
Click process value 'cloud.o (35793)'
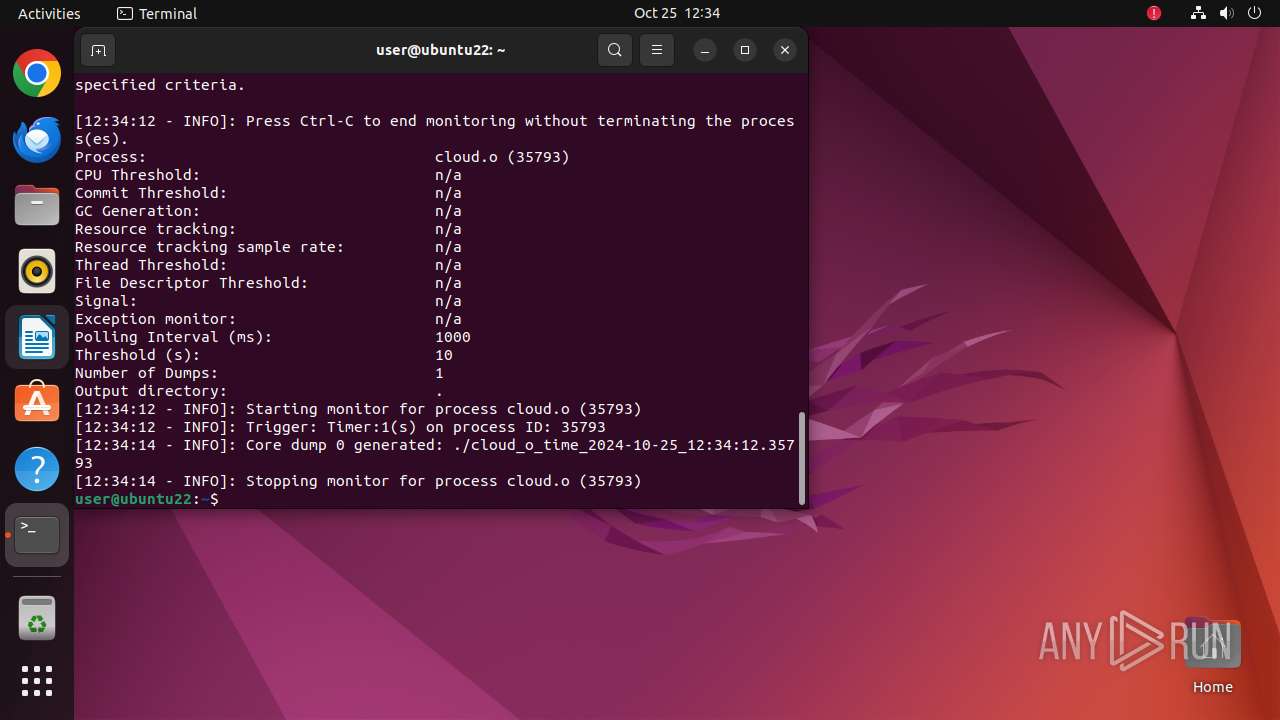(502, 157)
